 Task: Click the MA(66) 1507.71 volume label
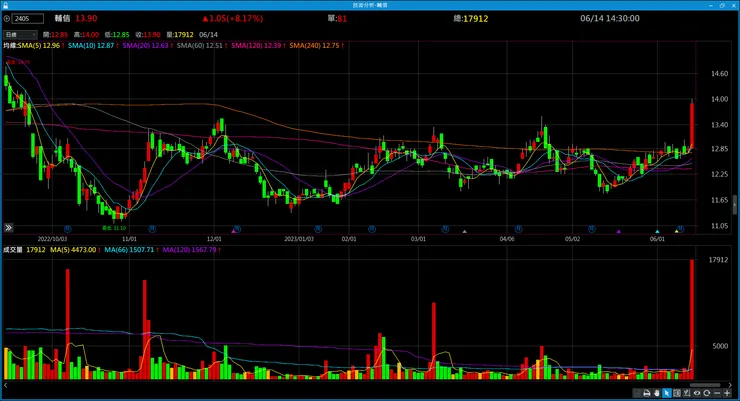131,250
